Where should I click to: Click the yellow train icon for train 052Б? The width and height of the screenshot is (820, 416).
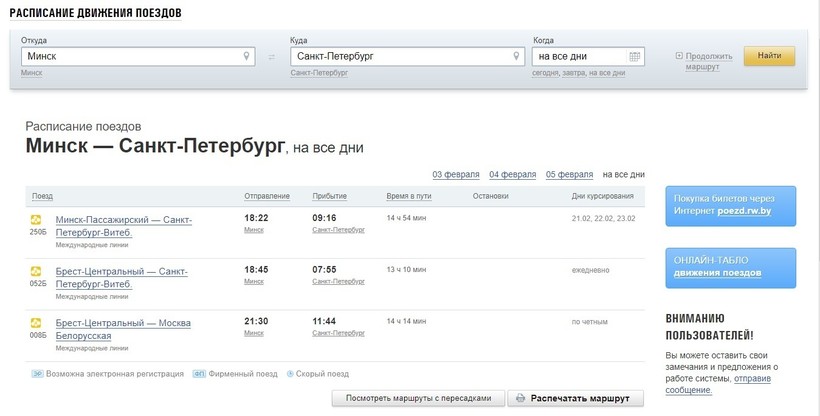pyautogui.click(x=37, y=271)
